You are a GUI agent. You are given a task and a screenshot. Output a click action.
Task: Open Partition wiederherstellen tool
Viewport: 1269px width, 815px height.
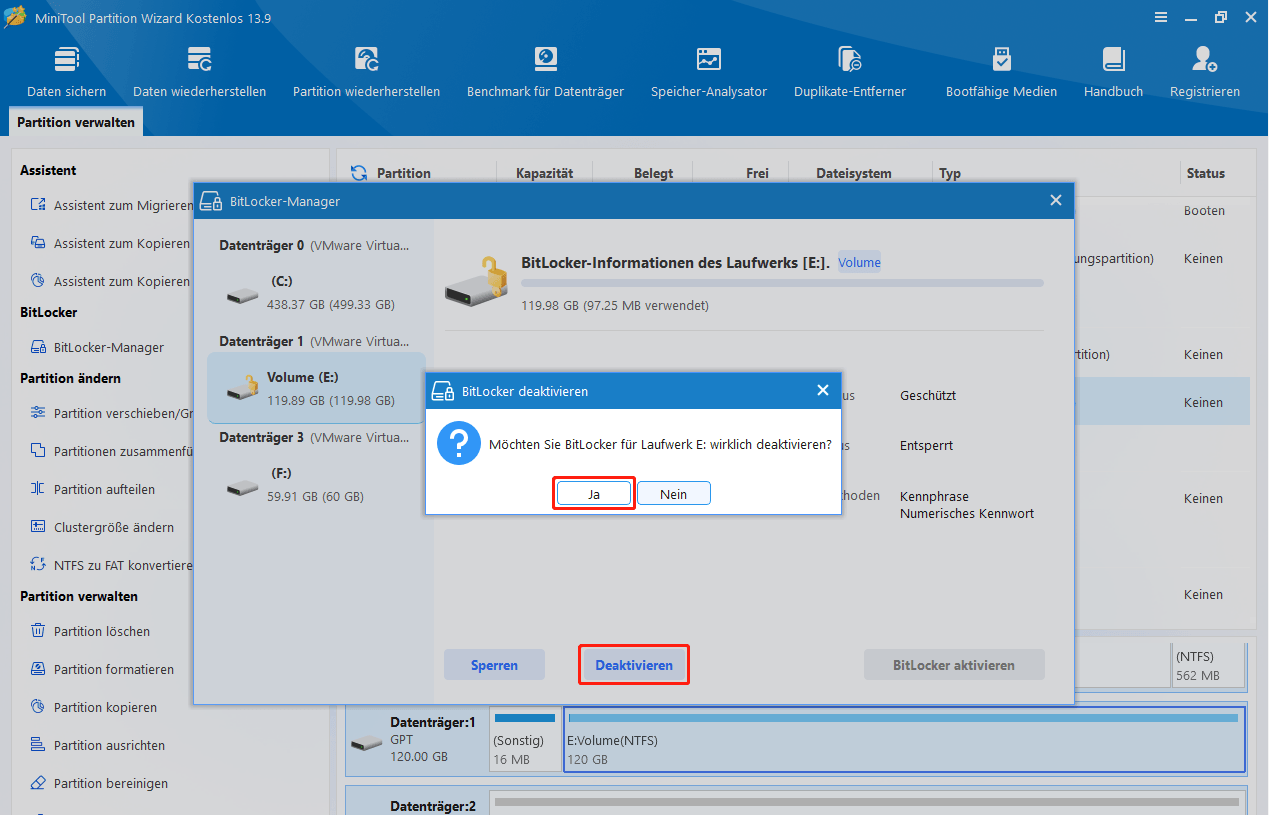point(366,72)
